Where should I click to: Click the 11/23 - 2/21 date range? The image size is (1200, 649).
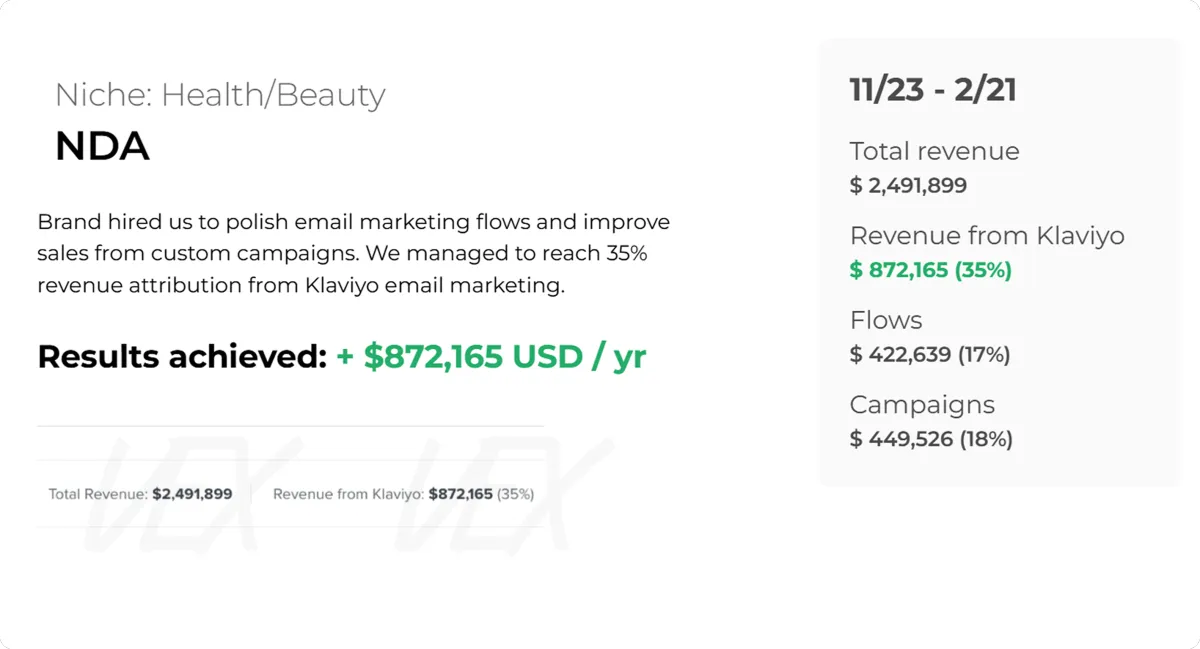tap(932, 90)
